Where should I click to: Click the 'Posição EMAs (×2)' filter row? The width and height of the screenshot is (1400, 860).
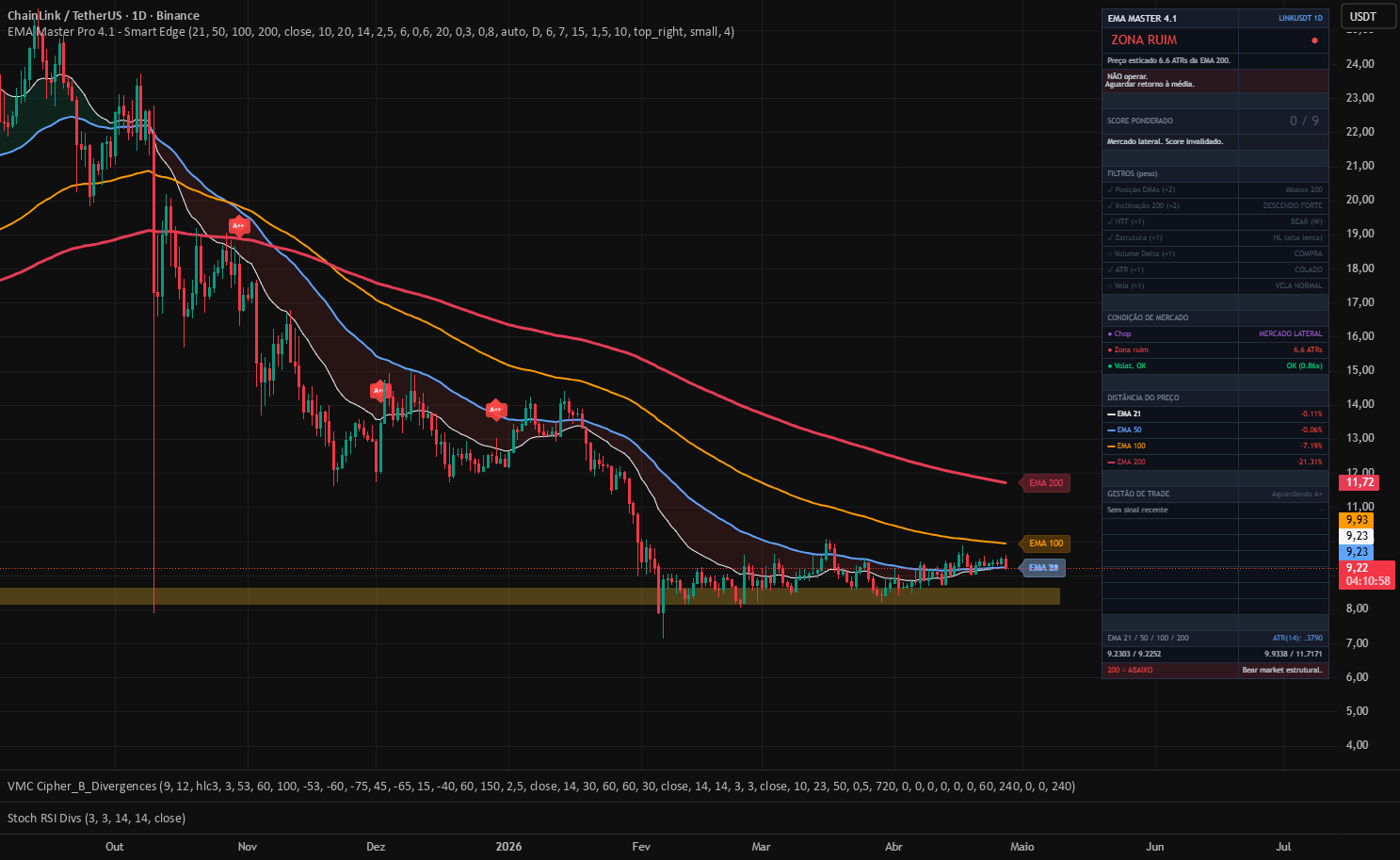(x=1215, y=189)
